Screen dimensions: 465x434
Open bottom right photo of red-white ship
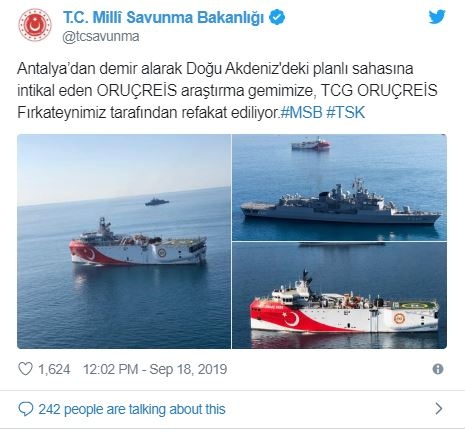339,295
